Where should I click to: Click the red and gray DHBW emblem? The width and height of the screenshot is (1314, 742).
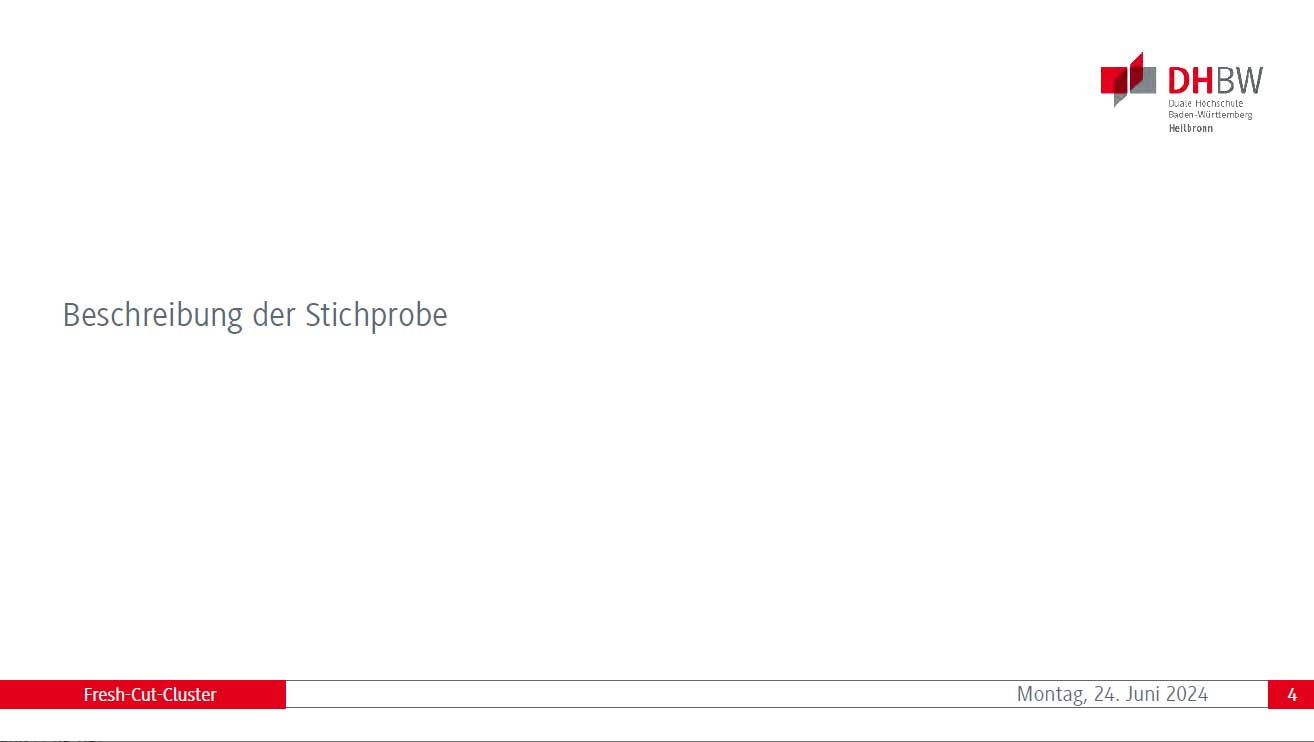[x=1128, y=79]
